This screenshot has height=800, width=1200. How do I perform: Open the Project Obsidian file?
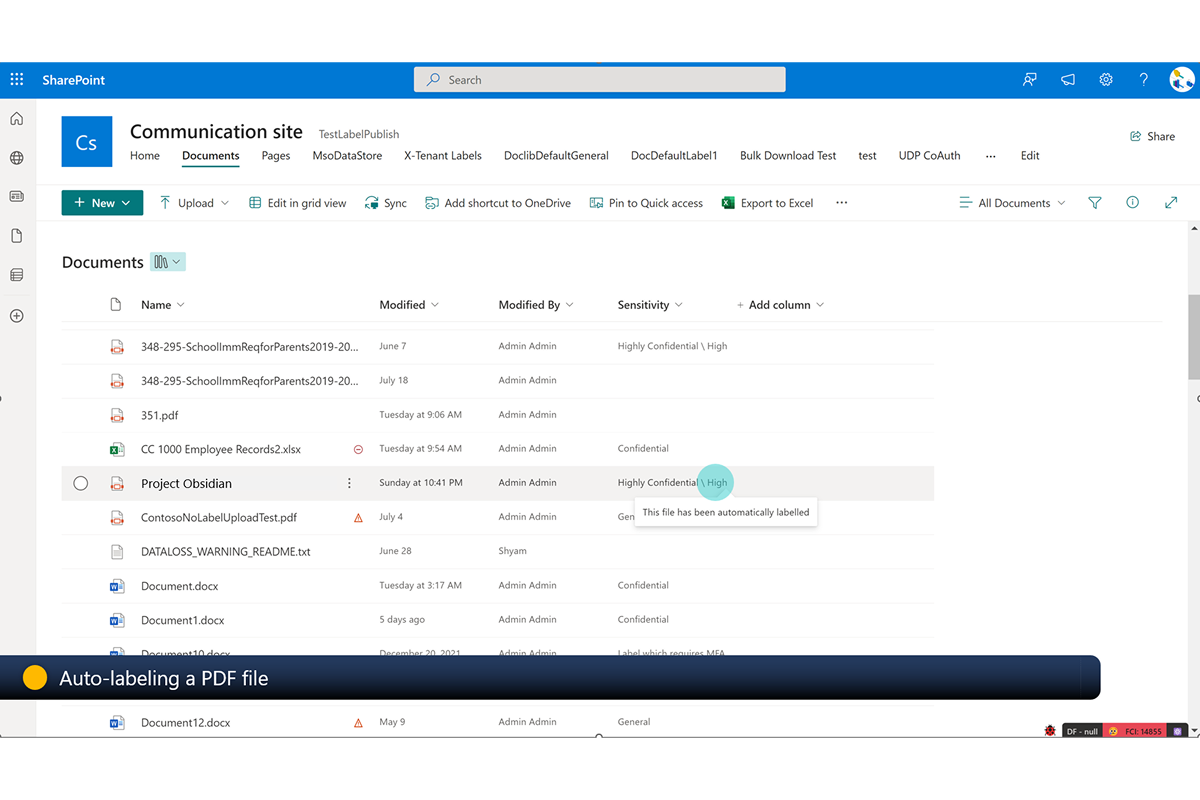coord(186,484)
